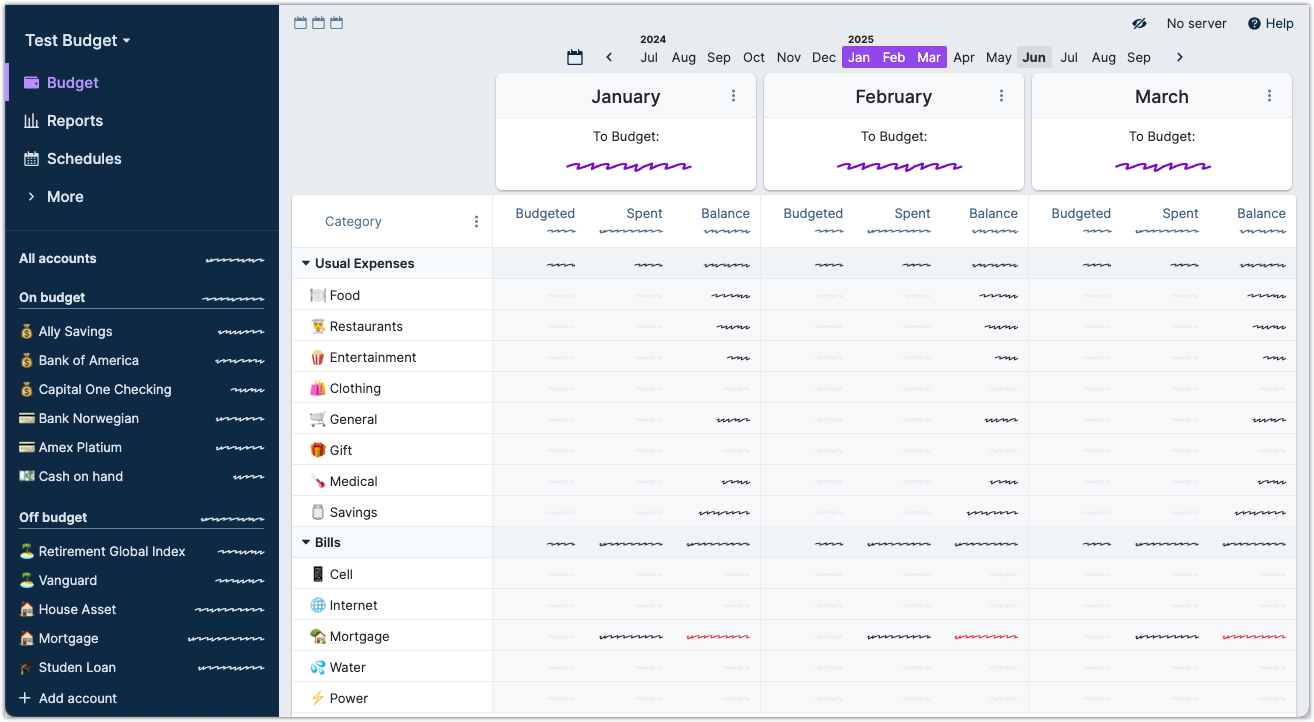Open the Category column options menu

[476, 222]
